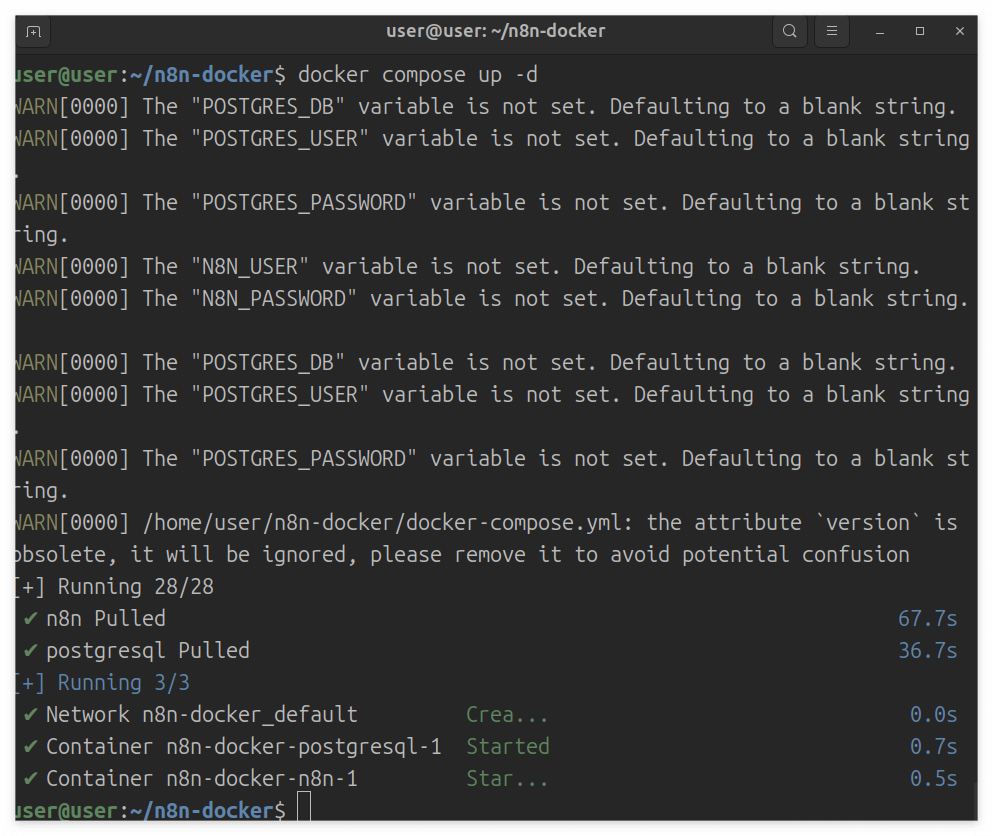Close the terminal window
This screenshot has width=993, height=836.
[959, 31]
